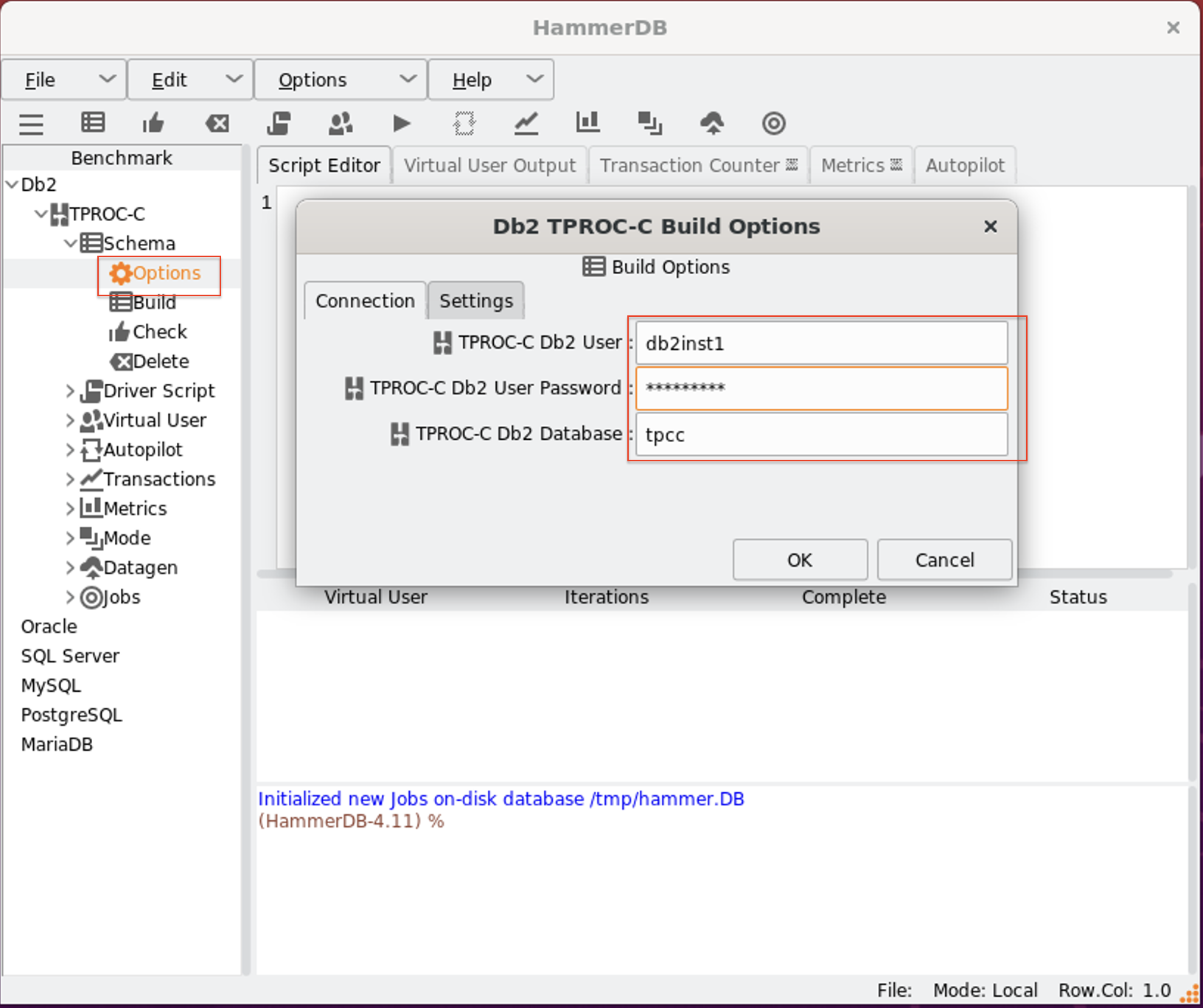Click the Delete Schema toolbar icon
Image resolution: width=1203 pixels, height=1008 pixels.
point(217,123)
